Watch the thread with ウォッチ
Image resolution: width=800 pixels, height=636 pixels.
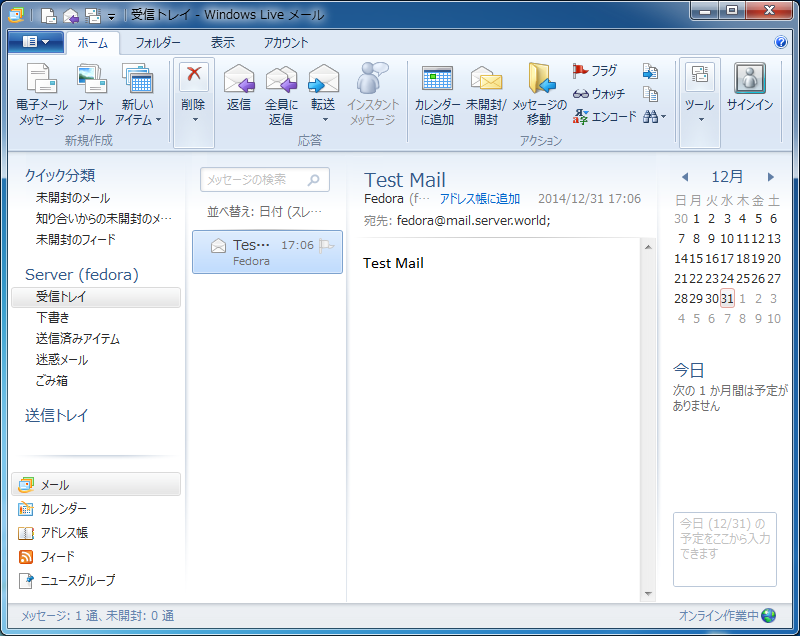click(598, 94)
